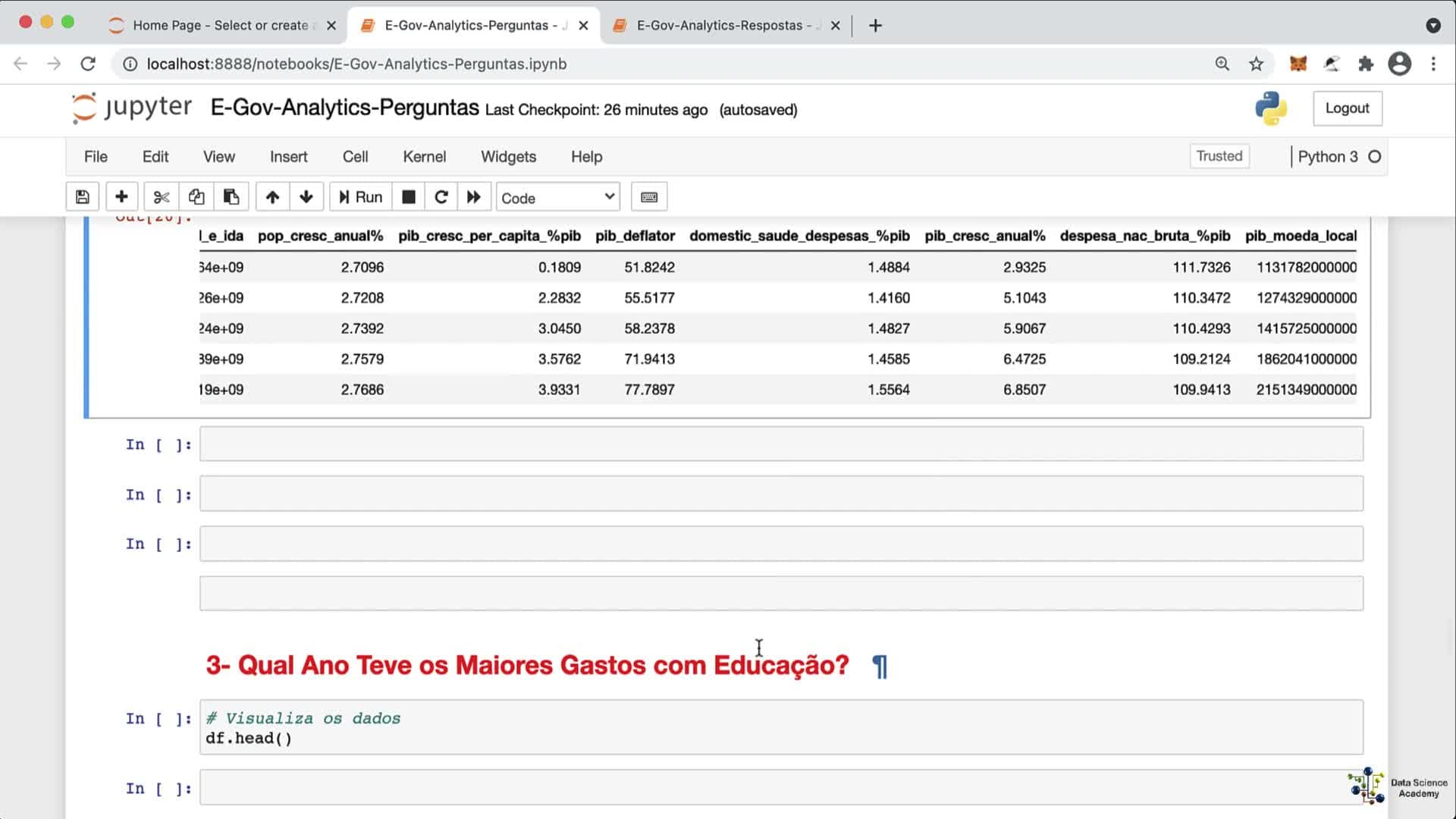Go back in browser history
The image size is (1456, 819).
pyautogui.click(x=20, y=64)
